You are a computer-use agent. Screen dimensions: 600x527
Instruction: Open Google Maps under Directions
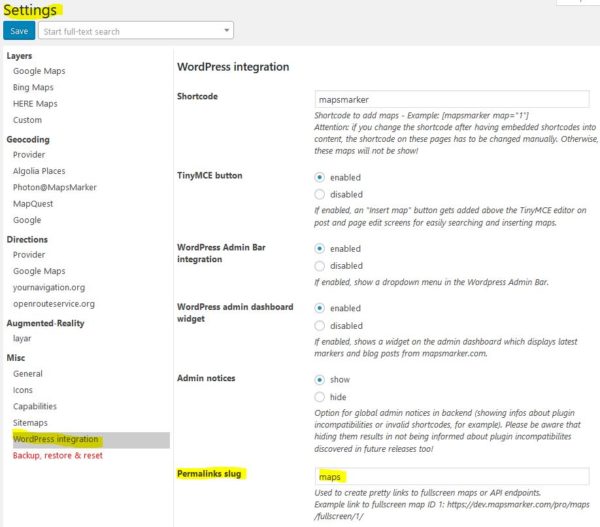(39, 271)
